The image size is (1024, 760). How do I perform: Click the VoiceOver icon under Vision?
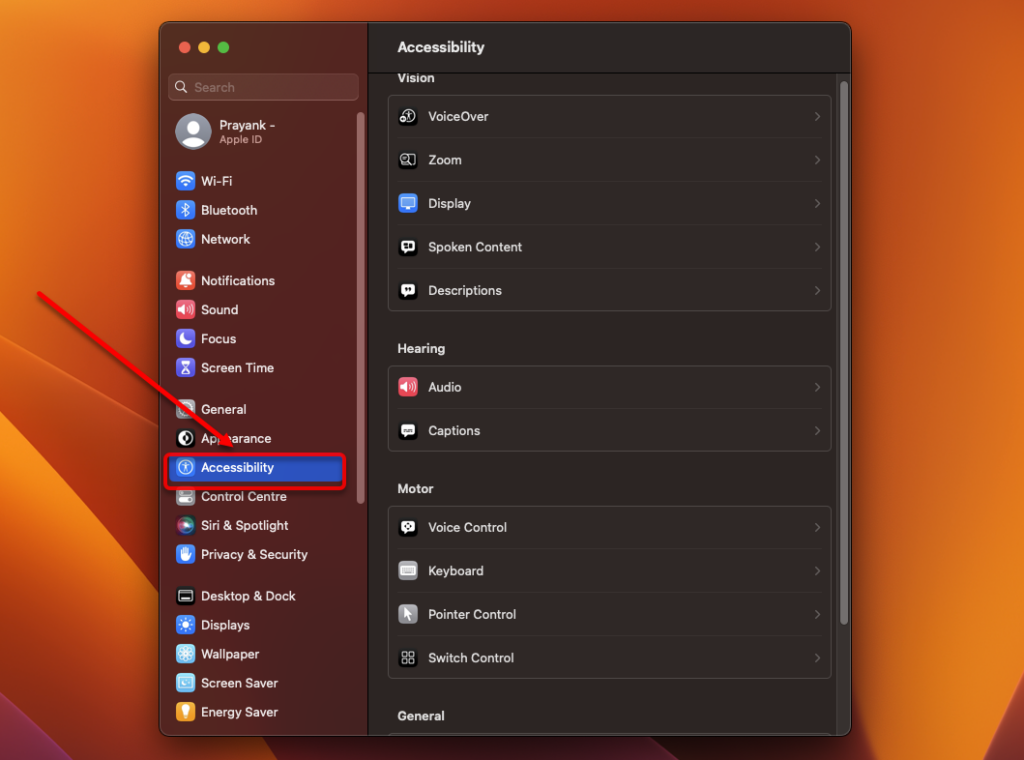(408, 116)
